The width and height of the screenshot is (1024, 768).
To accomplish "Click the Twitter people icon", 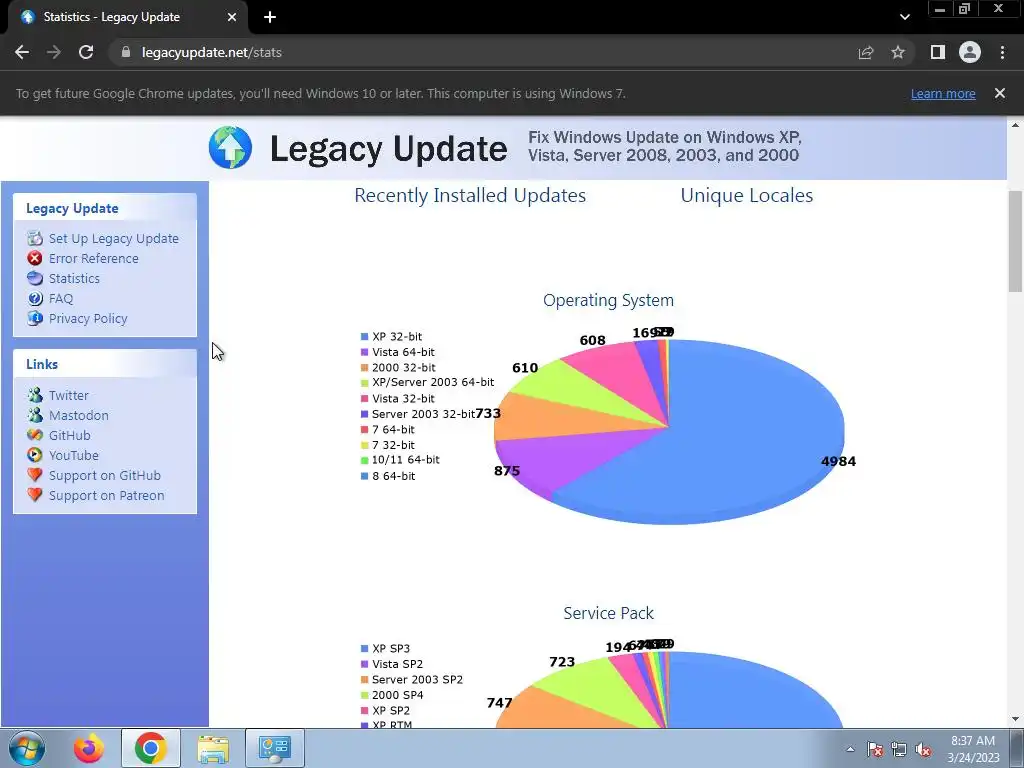I will pos(35,395).
